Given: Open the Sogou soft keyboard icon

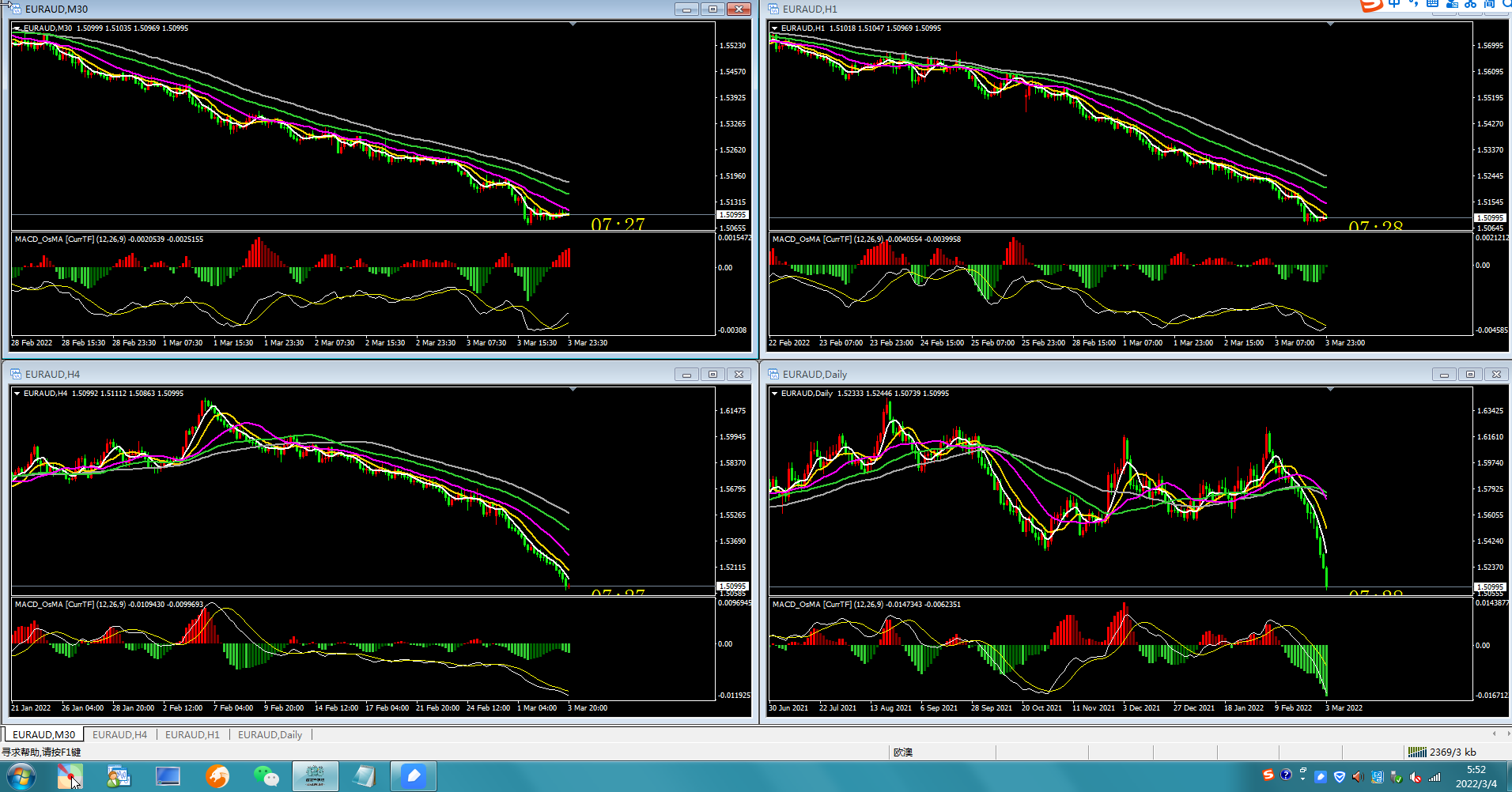Looking at the screenshot, I should 1432,4.
